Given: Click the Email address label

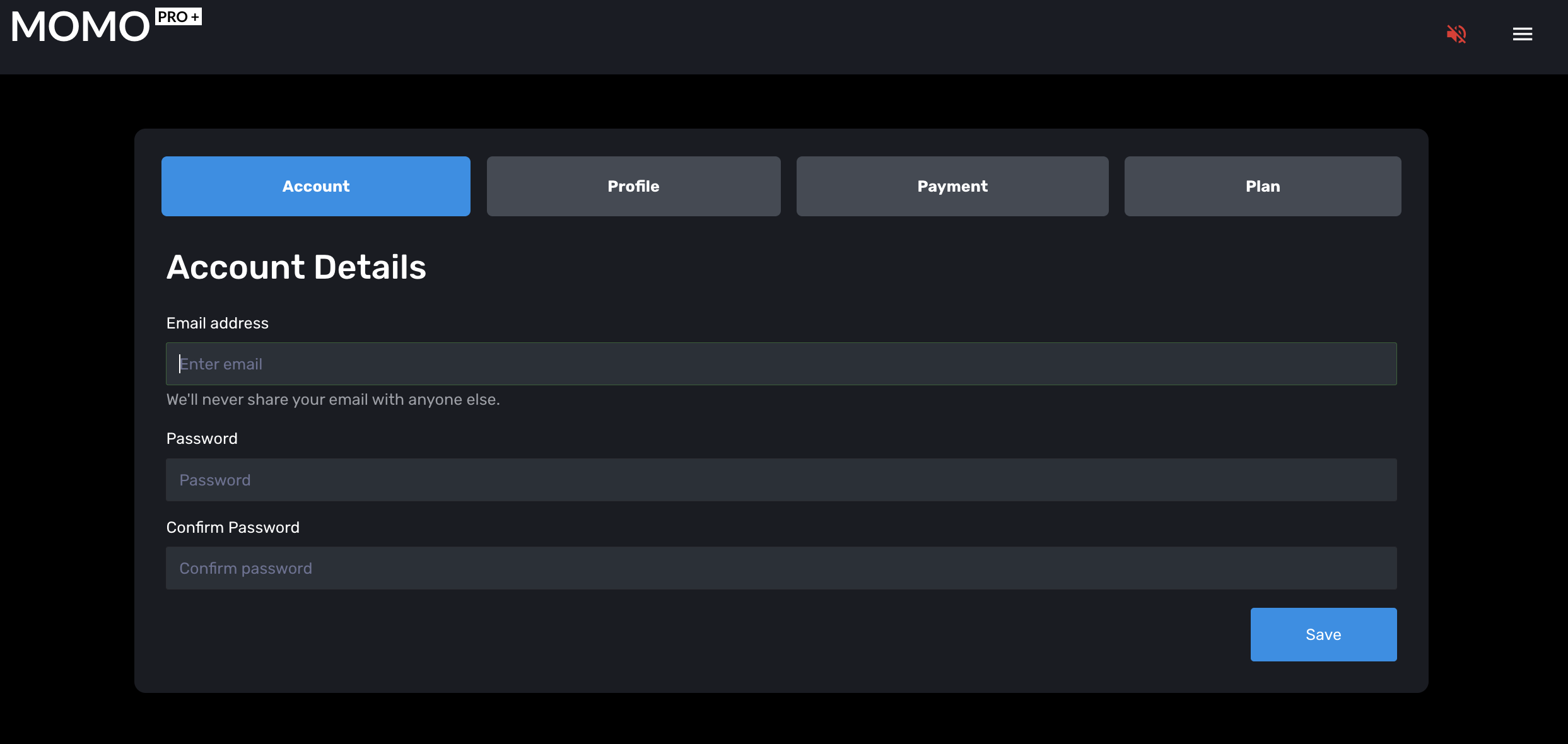Looking at the screenshot, I should pos(218,323).
